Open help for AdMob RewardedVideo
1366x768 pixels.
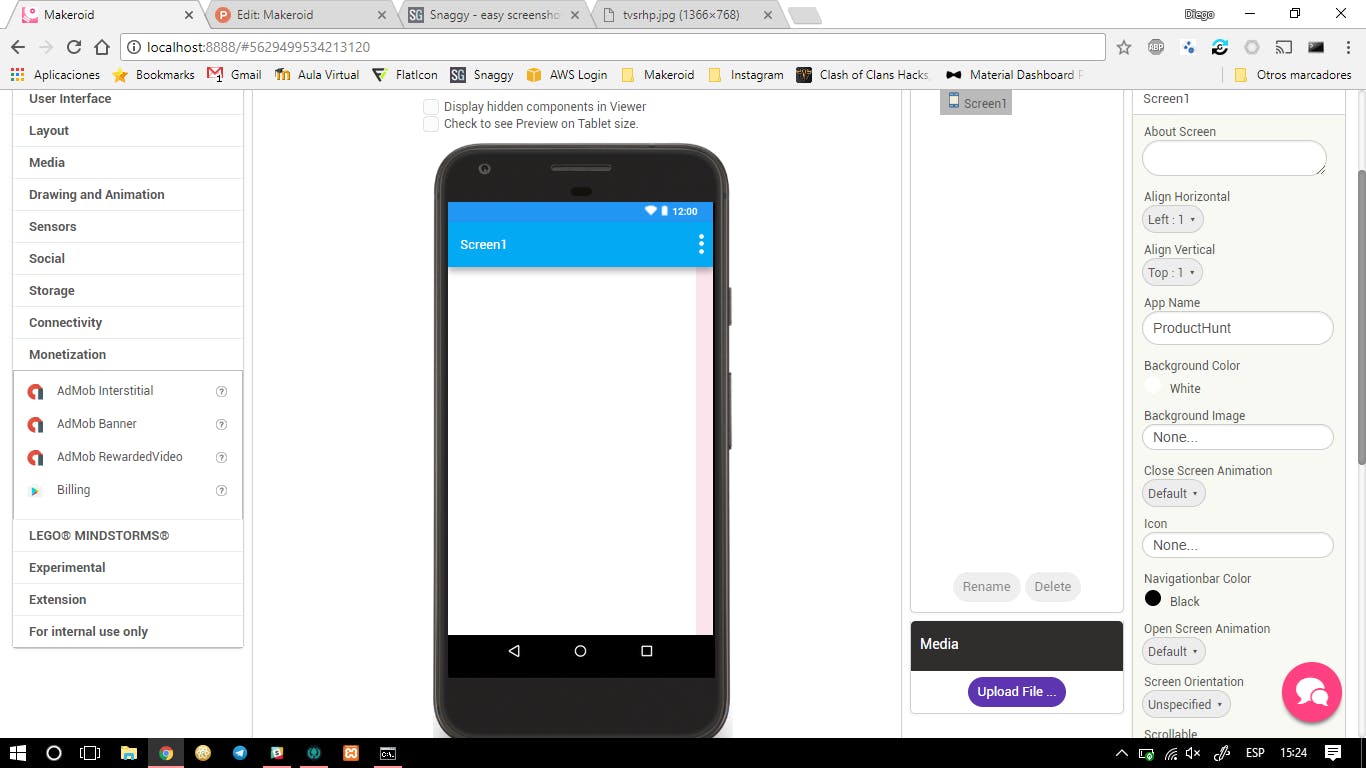(222, 458)
